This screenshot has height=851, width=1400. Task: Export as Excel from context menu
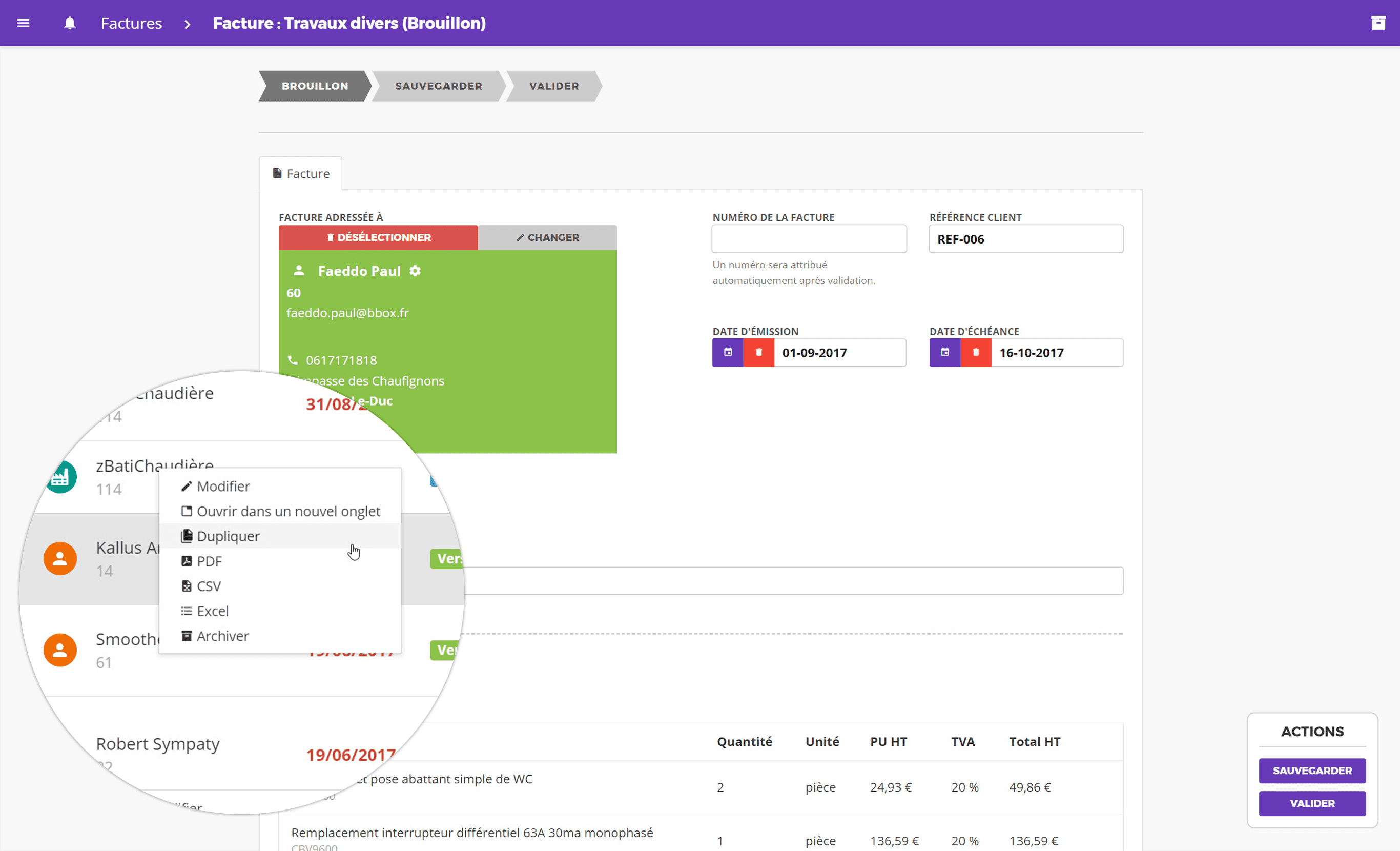click(x=280, y=611)
